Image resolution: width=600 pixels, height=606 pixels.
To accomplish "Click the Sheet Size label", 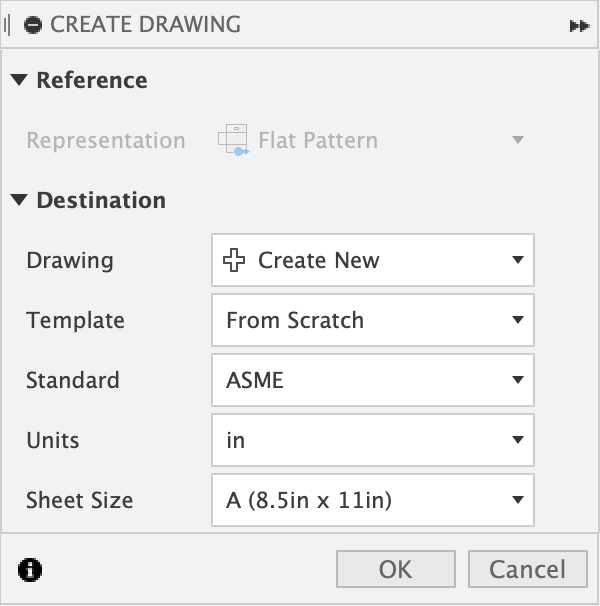I will (80, 500).
